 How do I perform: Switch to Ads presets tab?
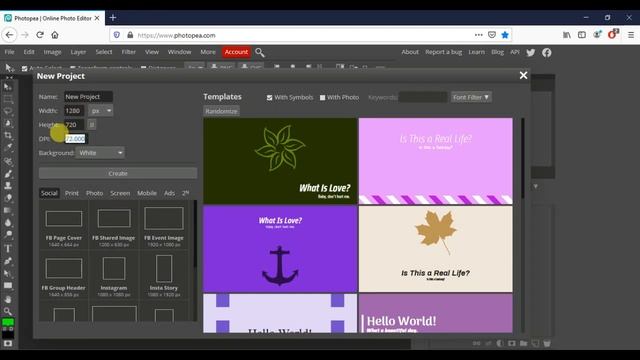click(169, 193)
